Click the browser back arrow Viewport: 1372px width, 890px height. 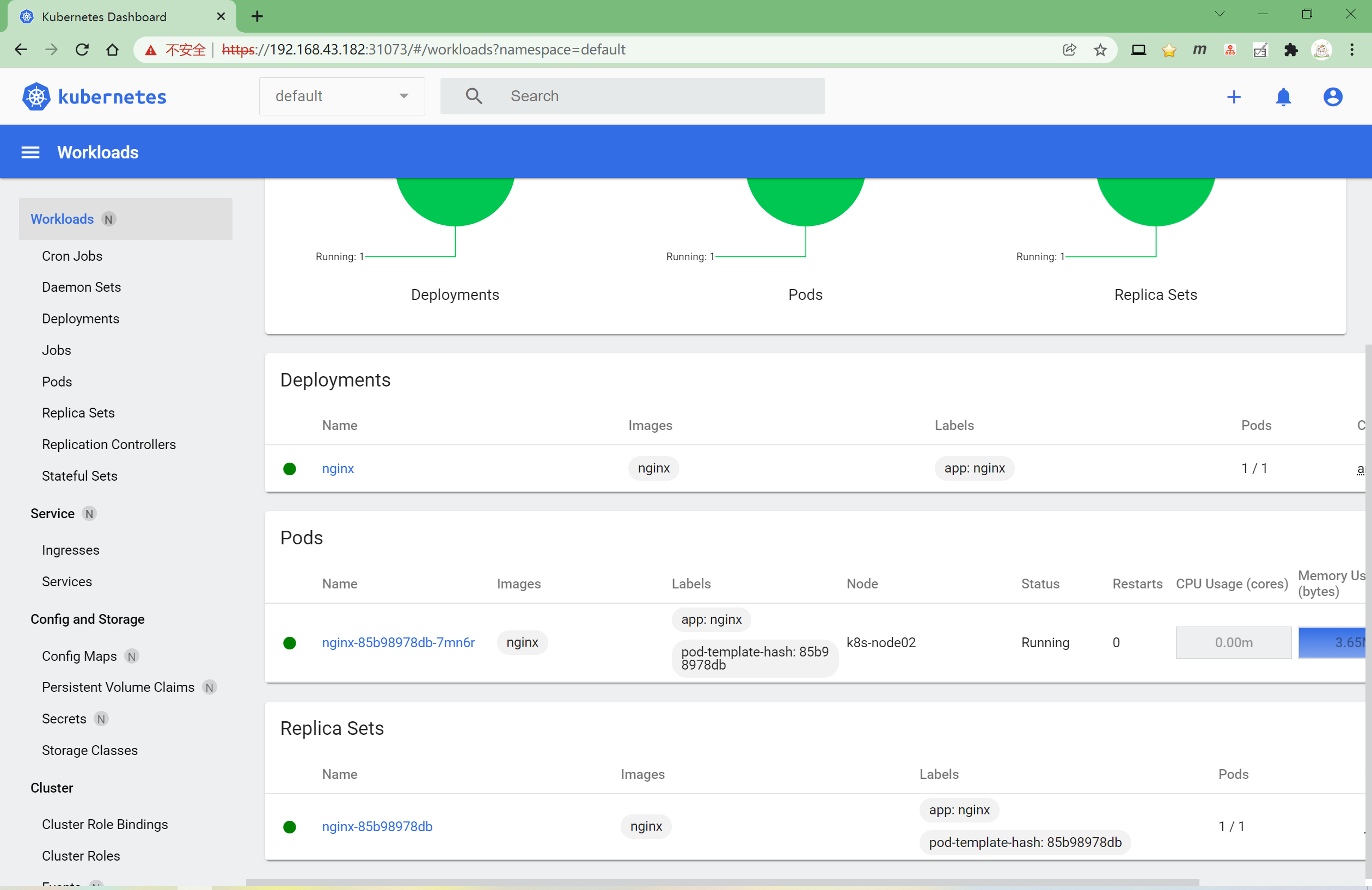tap(21, 50)
